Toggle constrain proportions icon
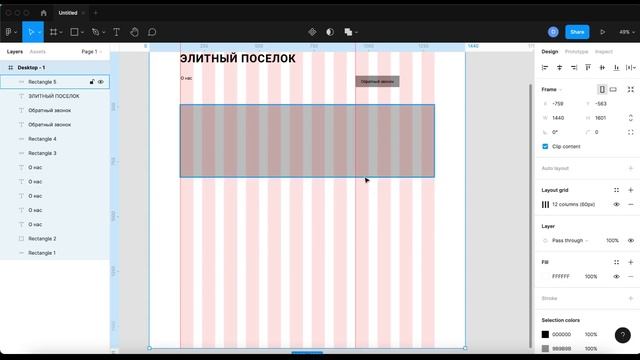Viewport: 640px width, 360px height. pyautogui.click(x=631, y=118)
